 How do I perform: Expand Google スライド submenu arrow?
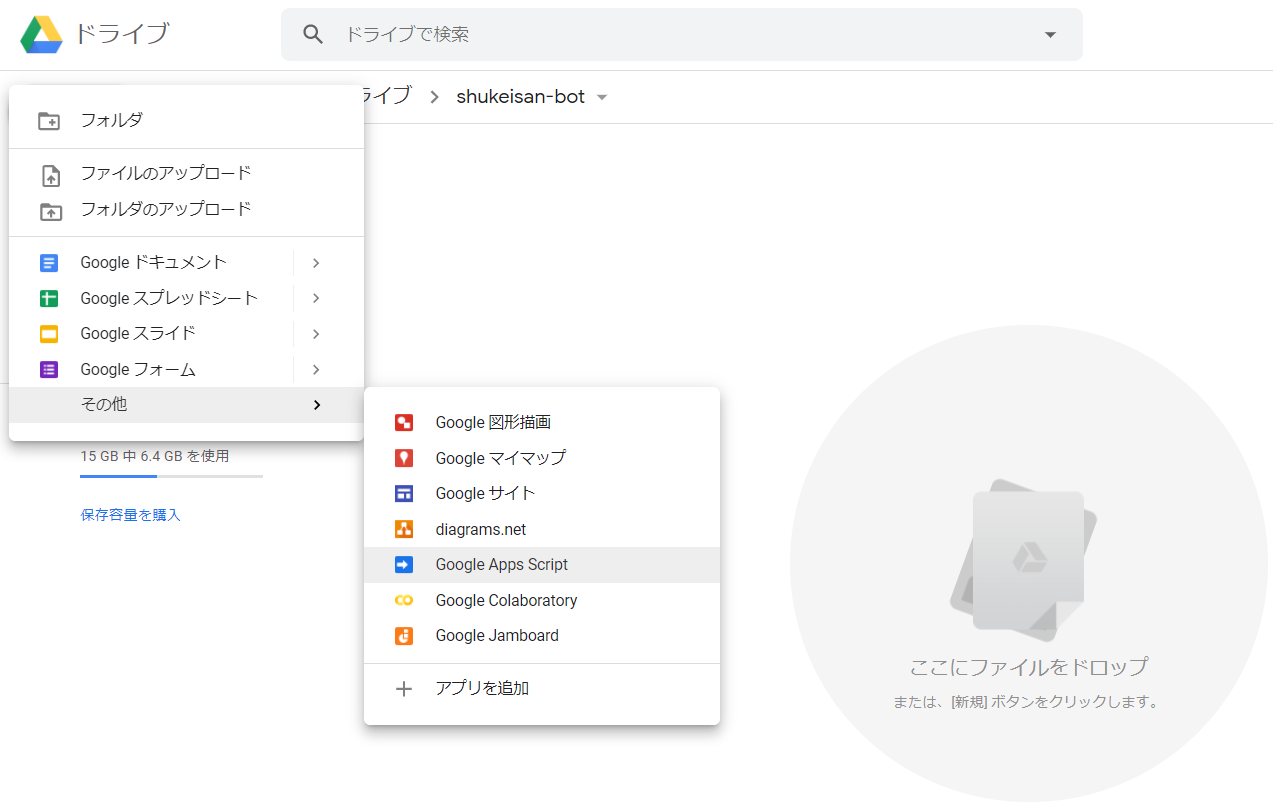point(316,334)
